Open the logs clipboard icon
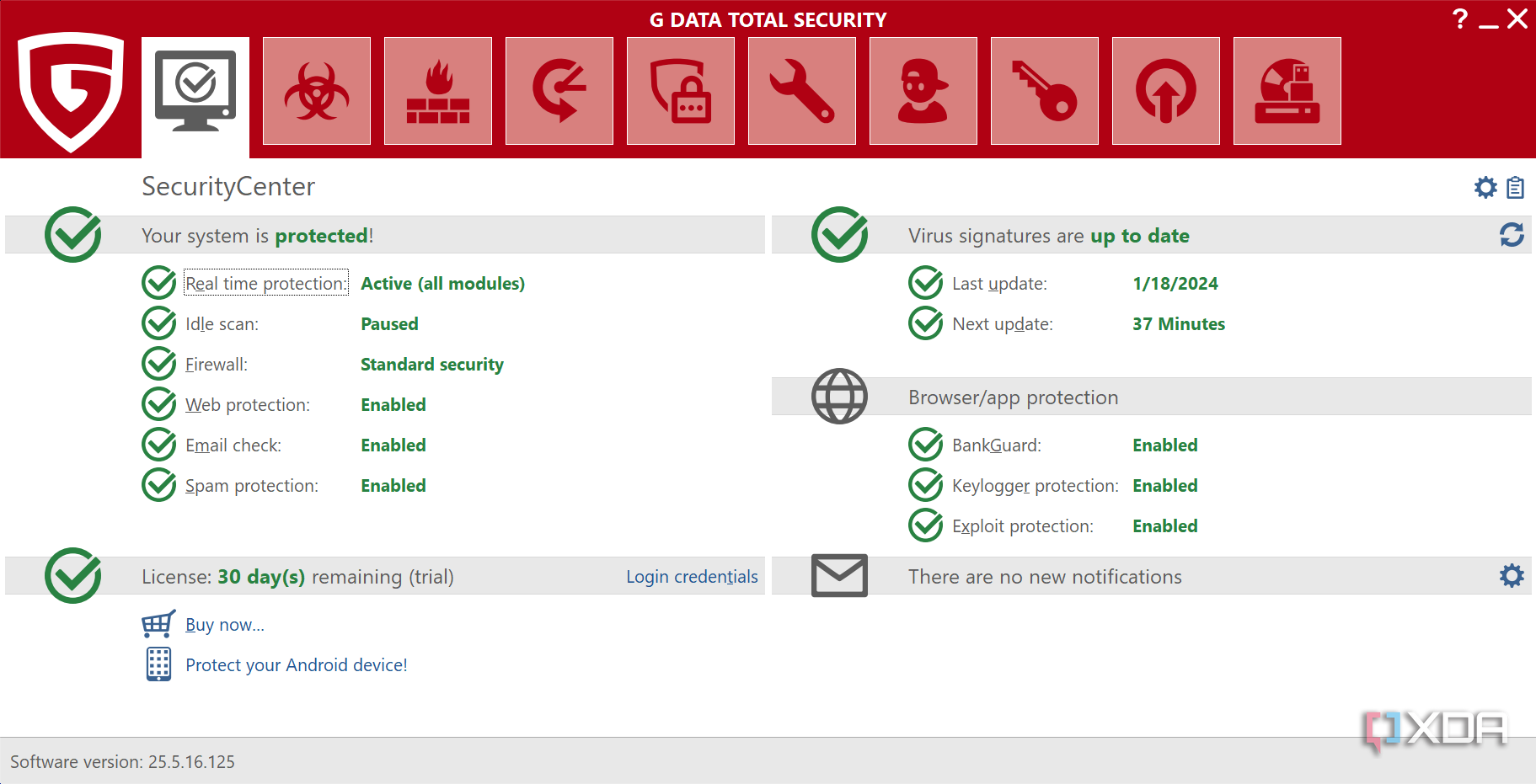 coord(1515,187)
